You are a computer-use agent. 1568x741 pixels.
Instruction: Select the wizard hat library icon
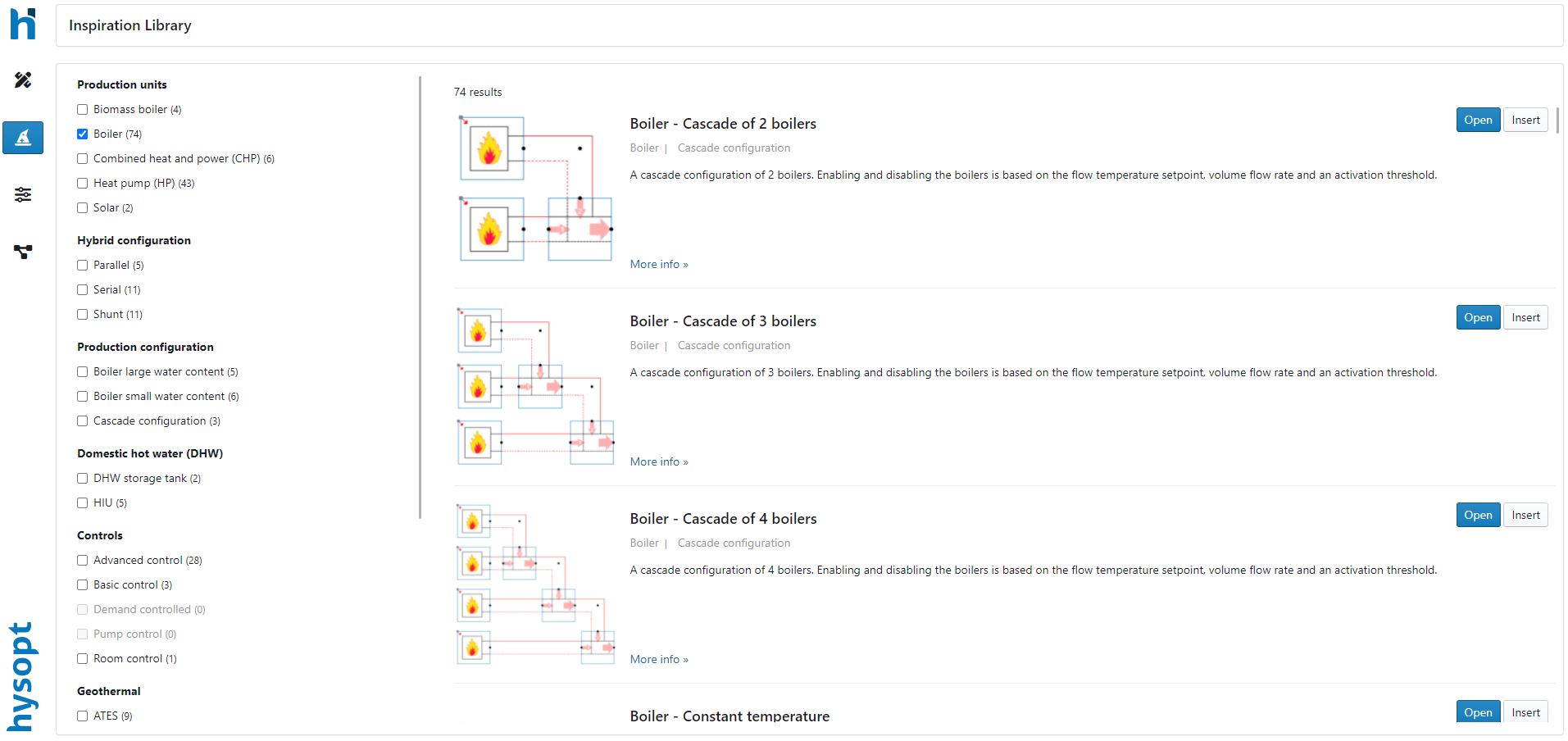[x=23, y=138]
